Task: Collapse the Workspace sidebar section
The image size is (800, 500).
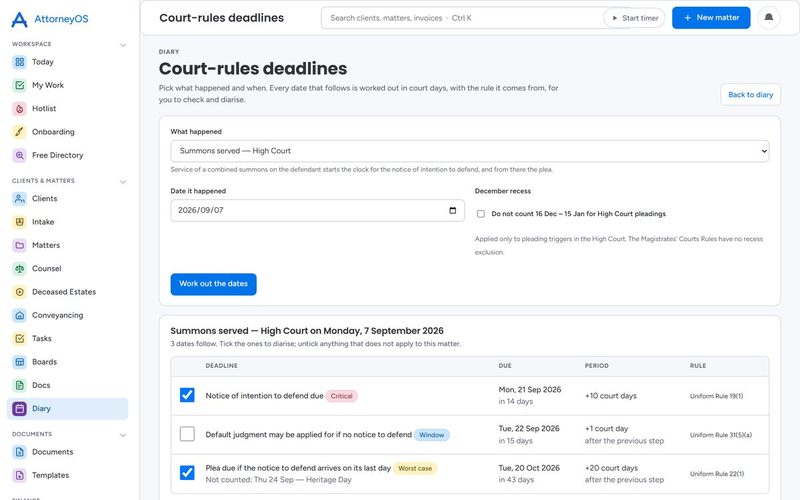Action: 123,45
